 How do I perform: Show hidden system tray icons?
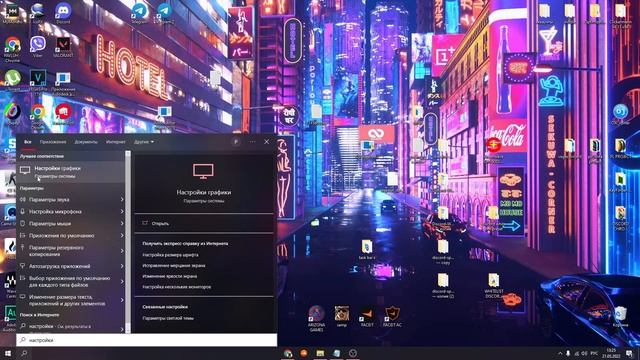pos(560,353)
